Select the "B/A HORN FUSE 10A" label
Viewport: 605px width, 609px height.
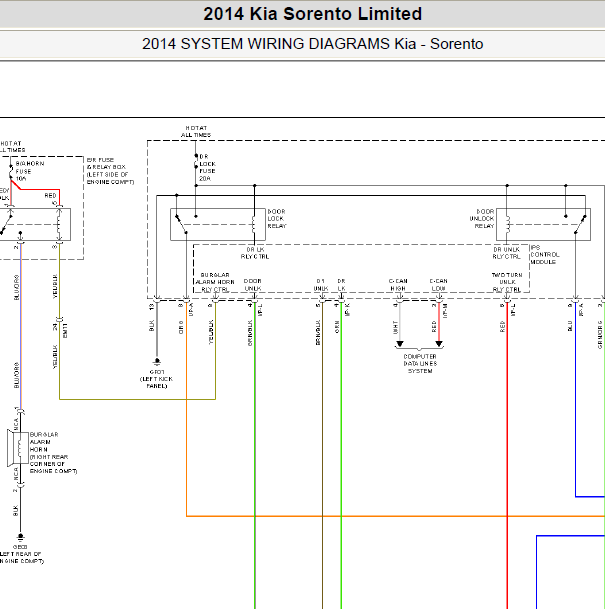pyautogui.click(x=30, y=171)
